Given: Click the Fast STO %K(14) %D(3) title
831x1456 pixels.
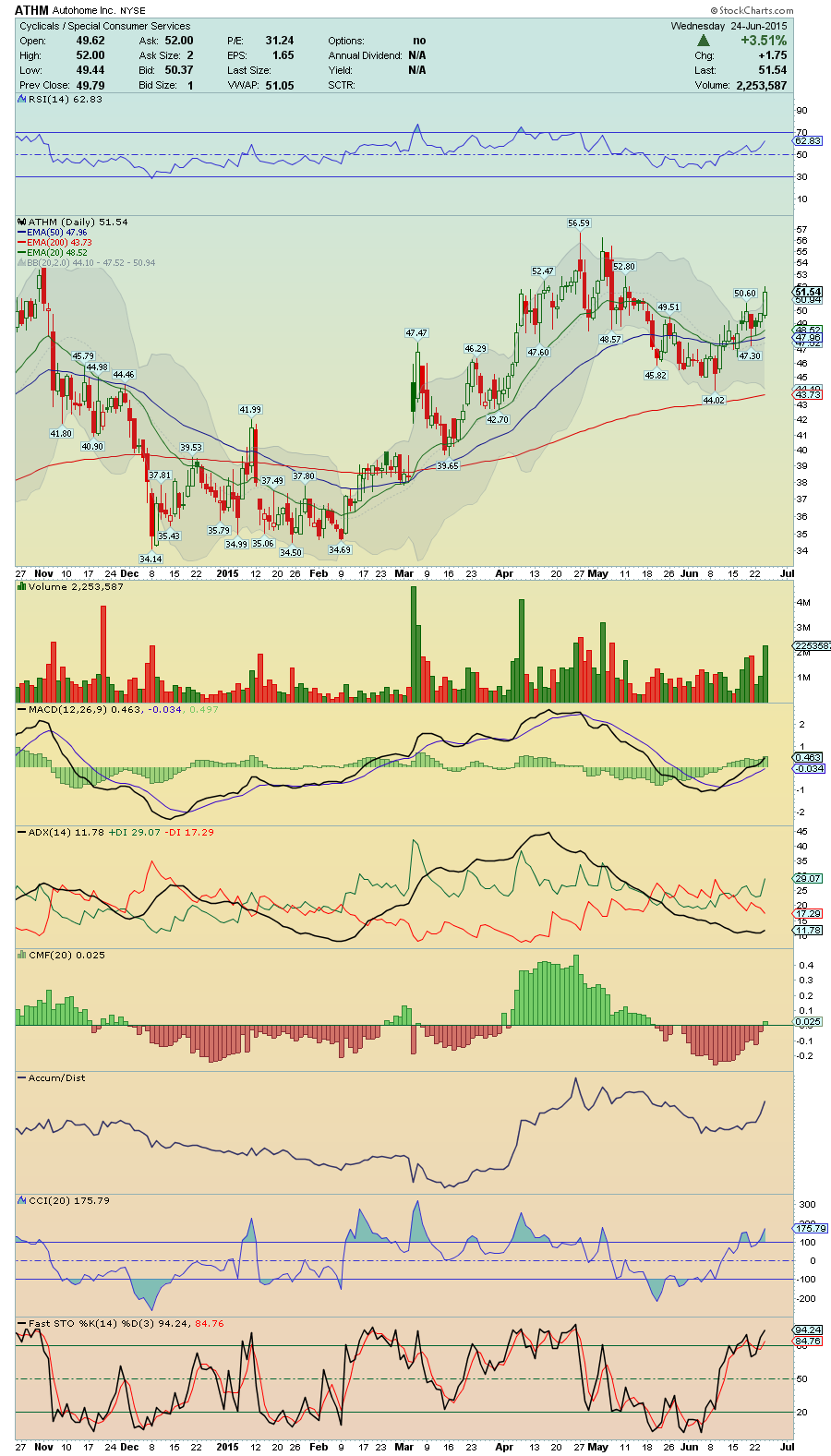Looking at the screenshot, I should click(x=91, y=1324).
